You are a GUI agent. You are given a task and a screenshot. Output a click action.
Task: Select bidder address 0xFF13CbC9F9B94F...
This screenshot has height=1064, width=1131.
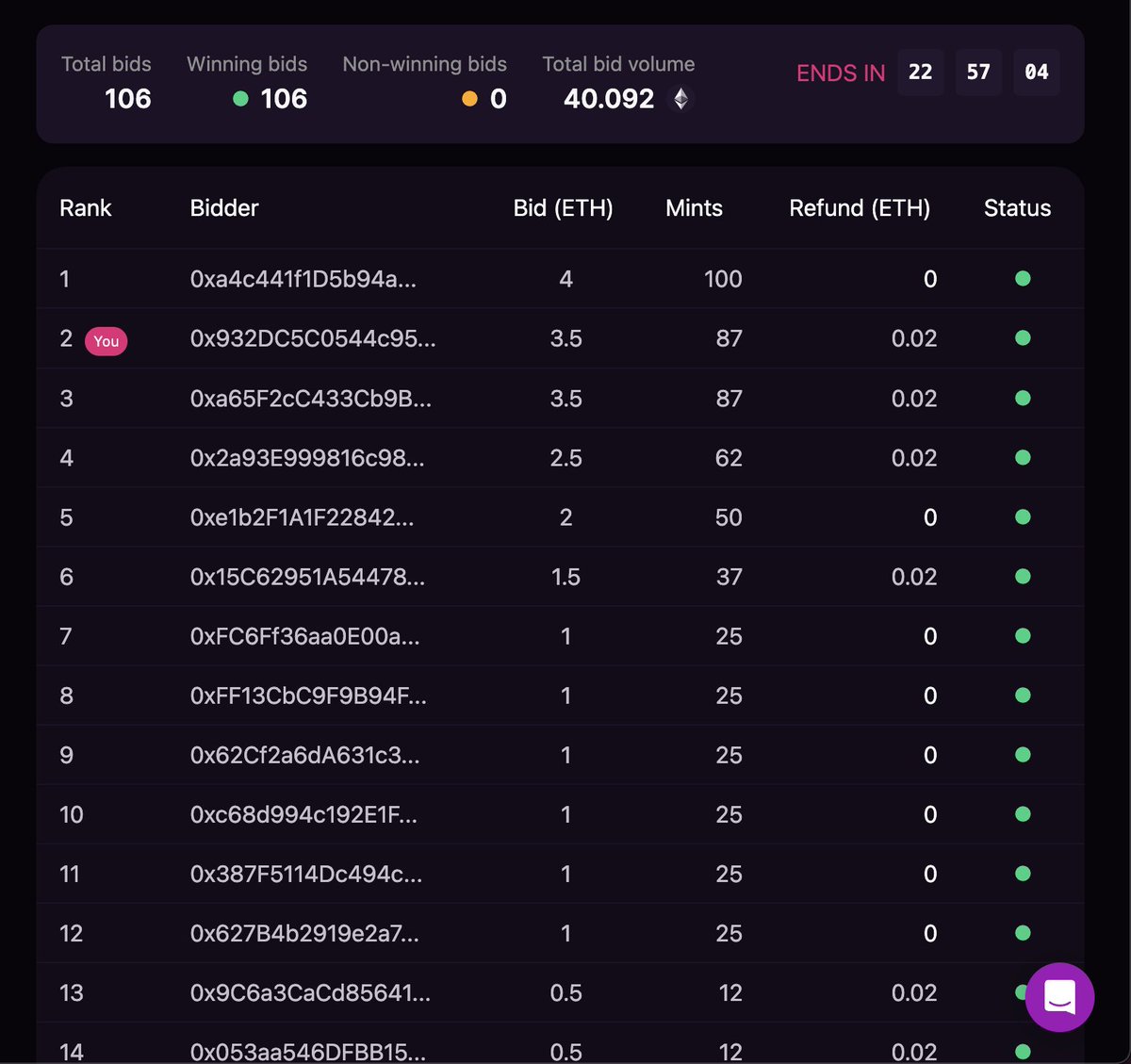308,696
